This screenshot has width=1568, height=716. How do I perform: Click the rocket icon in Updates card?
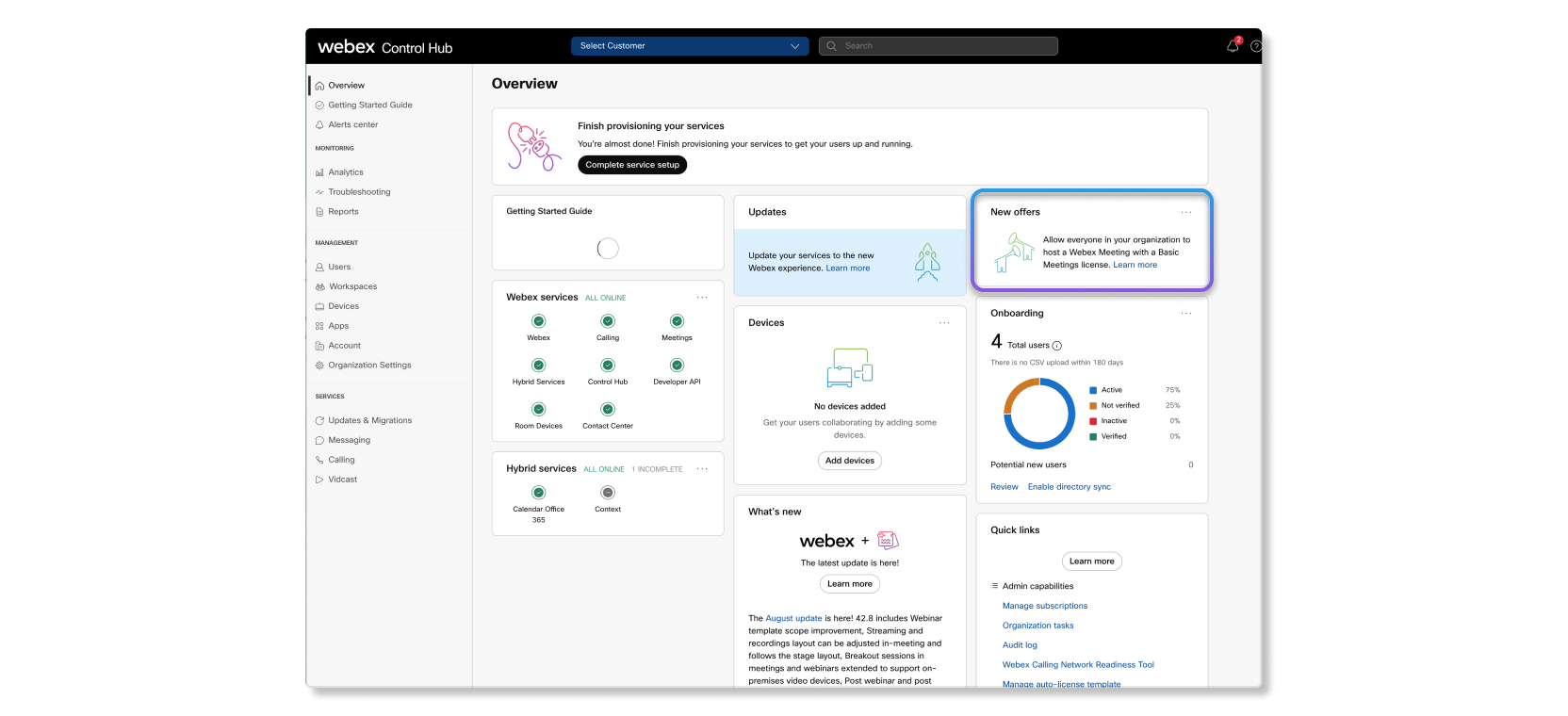pyautogui.click(x=927, y=263)
